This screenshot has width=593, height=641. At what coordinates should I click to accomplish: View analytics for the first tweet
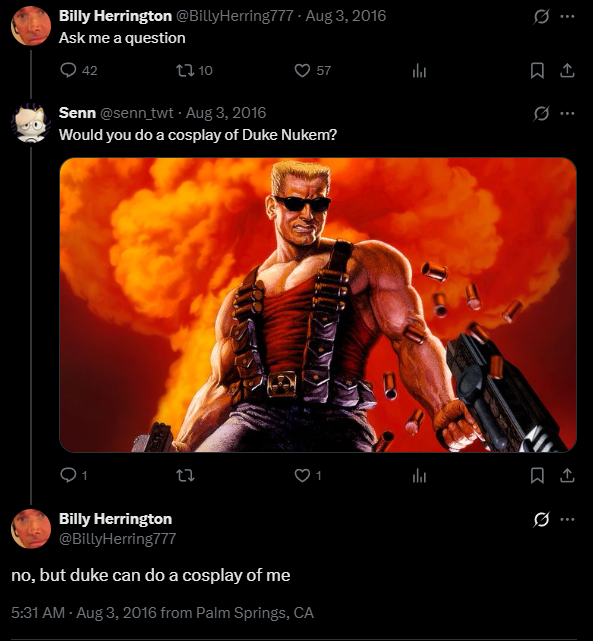click(x=419, y=72)
